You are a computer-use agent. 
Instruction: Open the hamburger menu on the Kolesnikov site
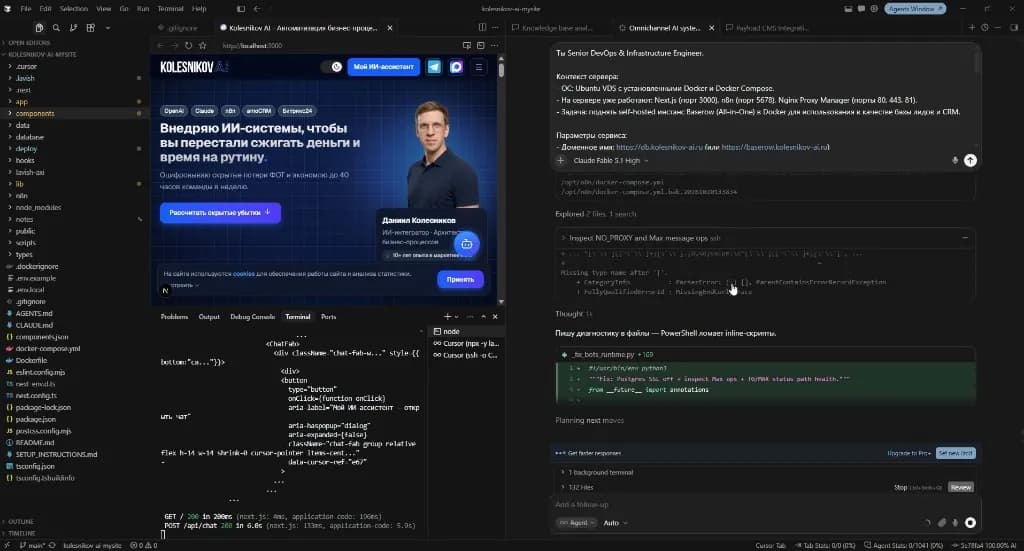tap(479, 67)
